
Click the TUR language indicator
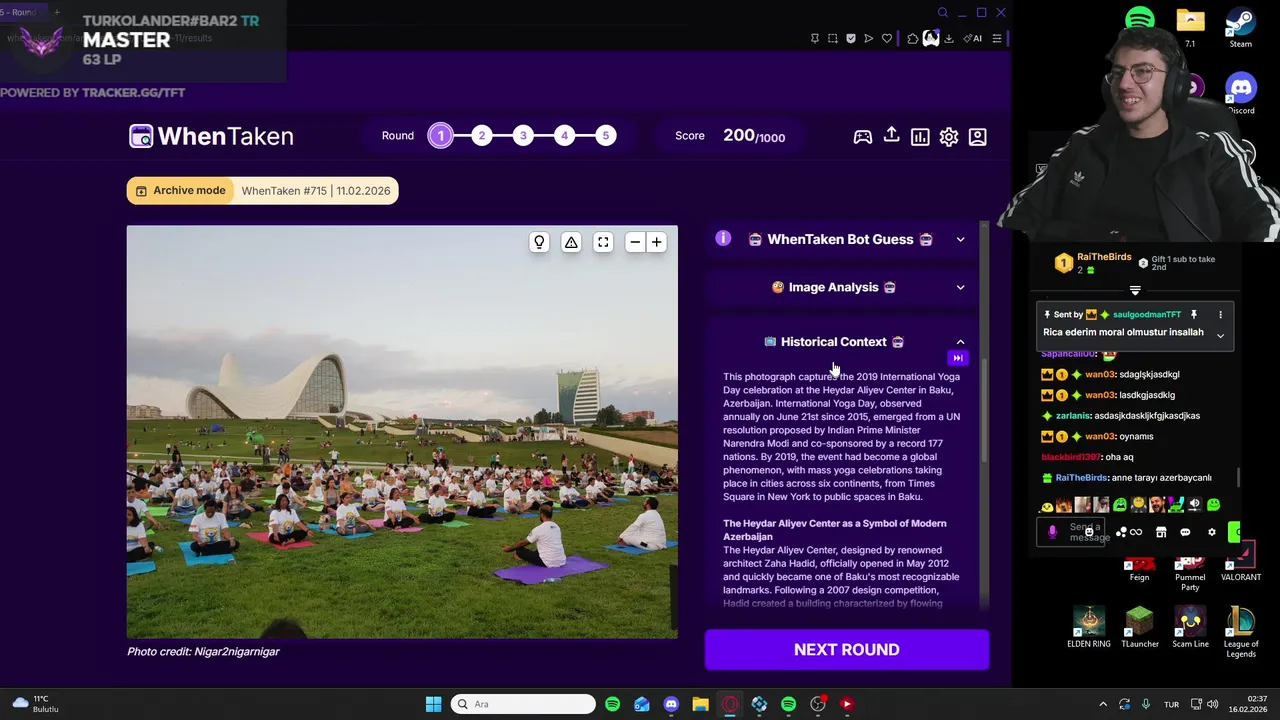[x=1171, y=704]
